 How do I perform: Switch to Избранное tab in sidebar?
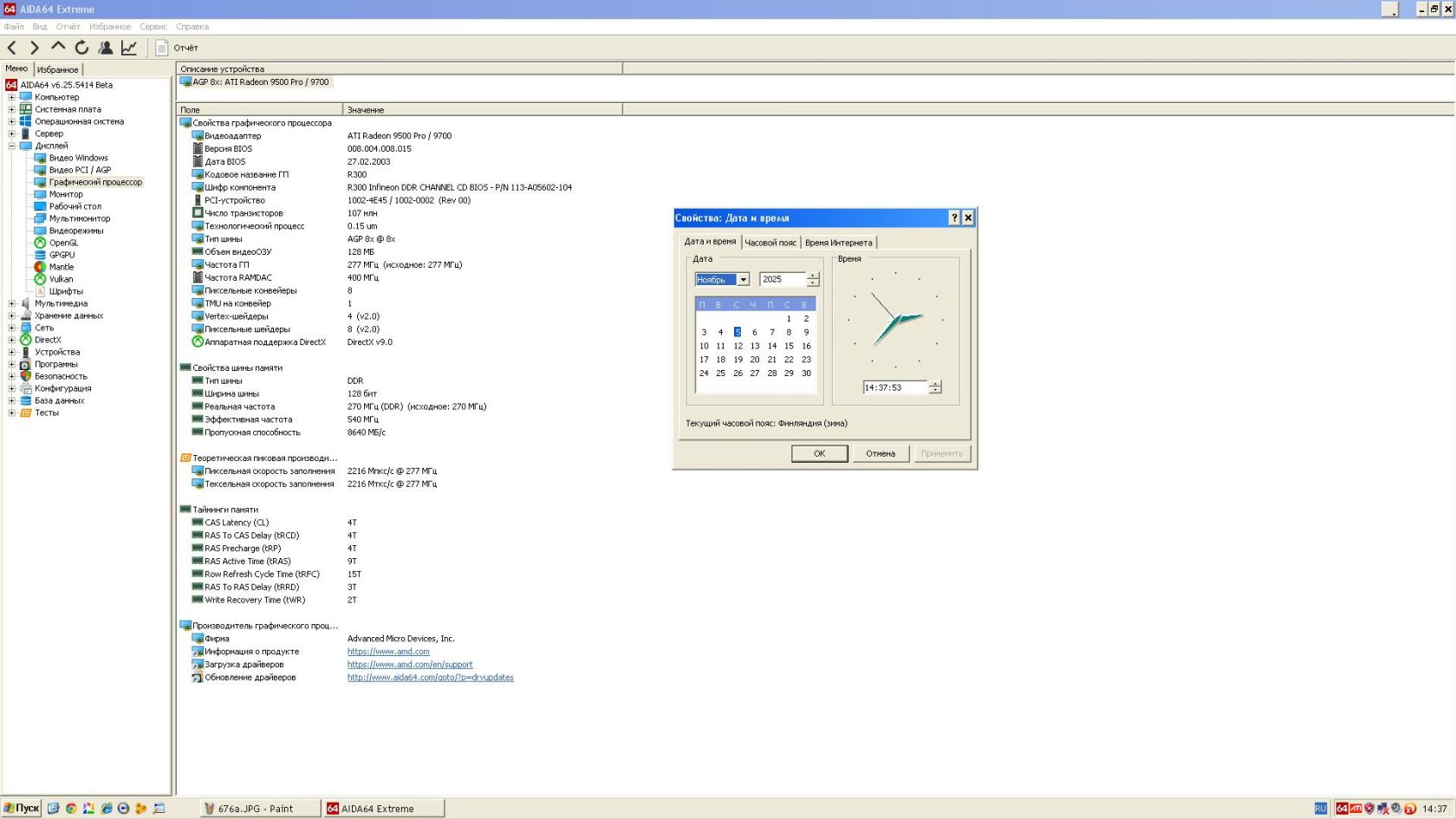[57, 69]
